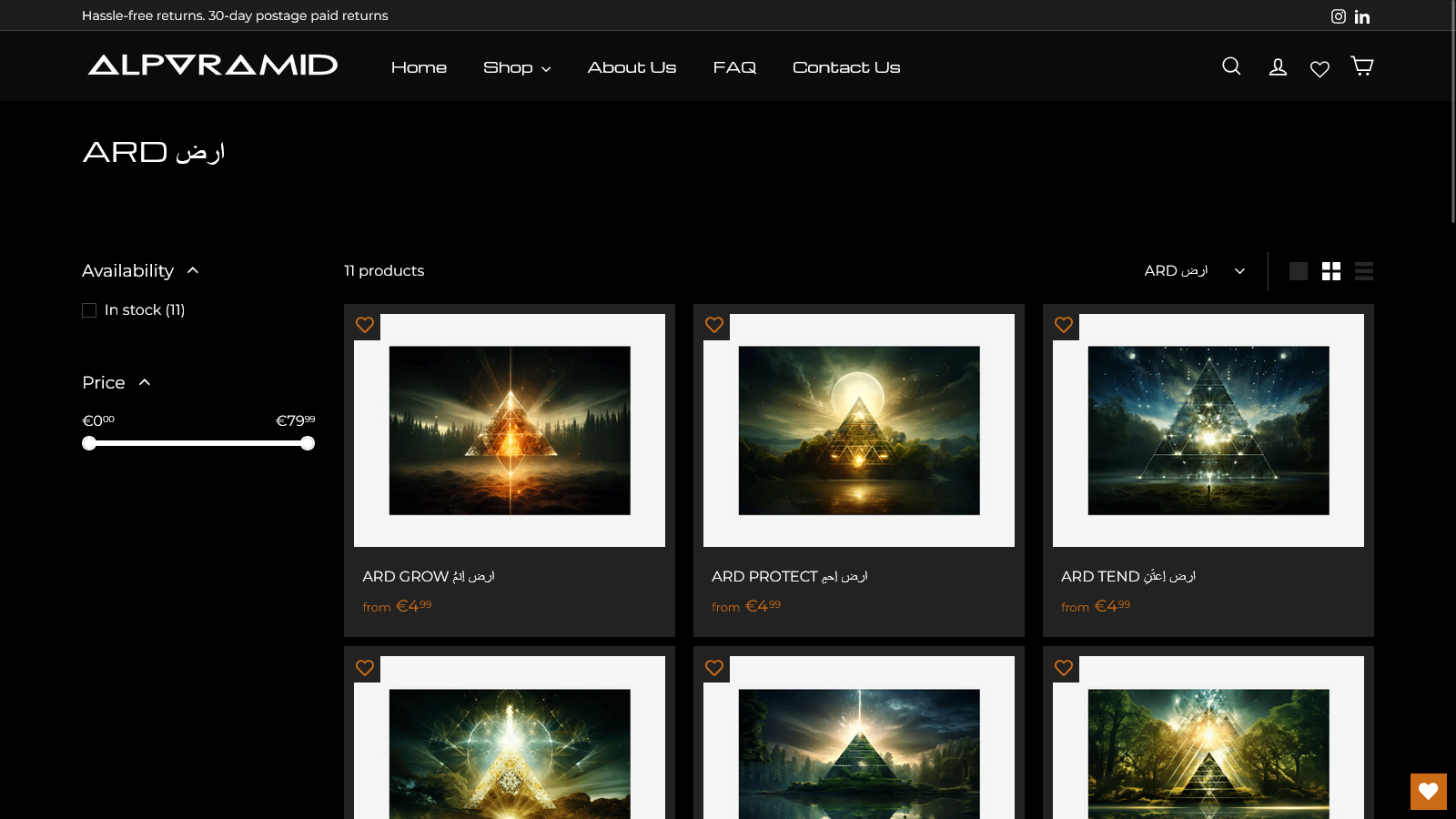This screenshot has width=1456, height=819.
Task: Click the minimum price slider handle
Action: 89,443
